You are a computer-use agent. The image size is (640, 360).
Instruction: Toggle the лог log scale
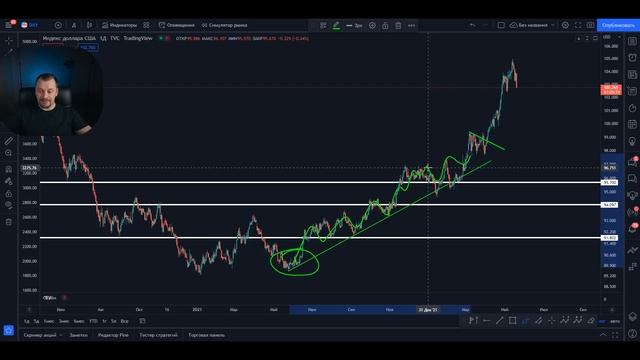pos(602,321)
